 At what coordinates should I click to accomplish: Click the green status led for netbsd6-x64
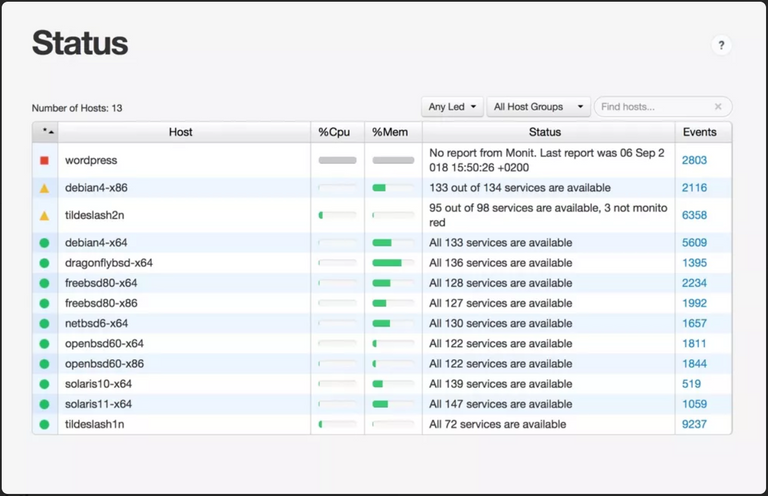tap(44, 323)
